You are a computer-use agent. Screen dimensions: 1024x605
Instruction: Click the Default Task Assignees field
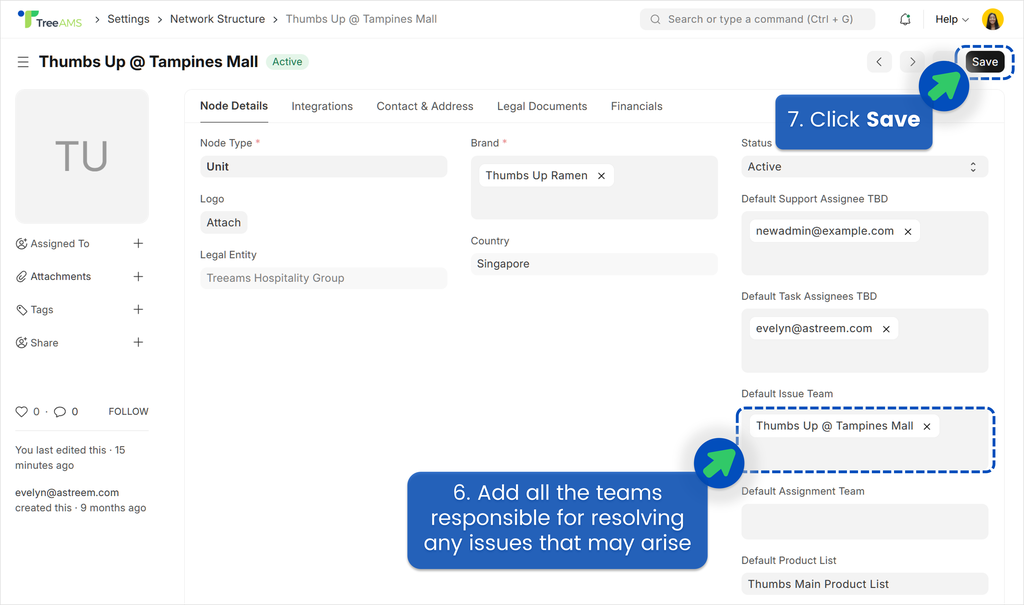coord(864,340)
